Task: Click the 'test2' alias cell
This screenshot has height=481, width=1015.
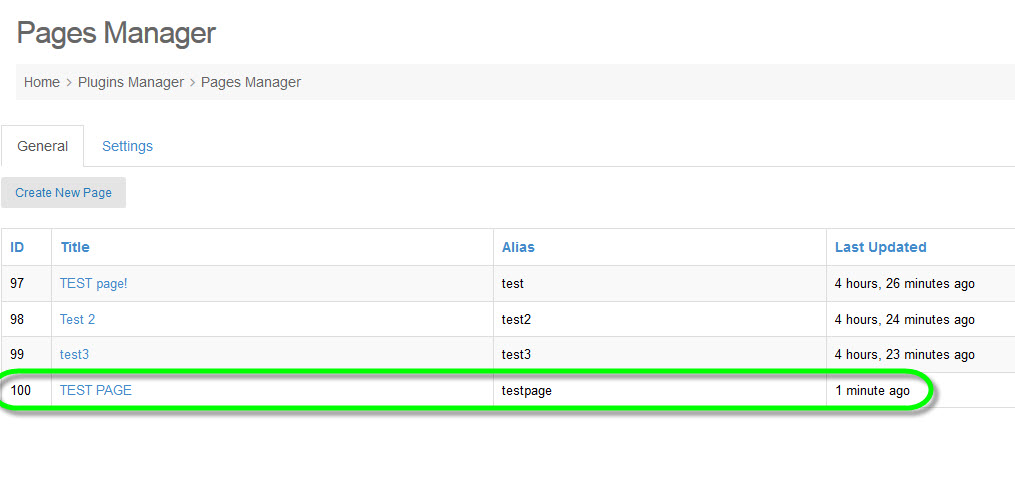Action: click(516, 320)
